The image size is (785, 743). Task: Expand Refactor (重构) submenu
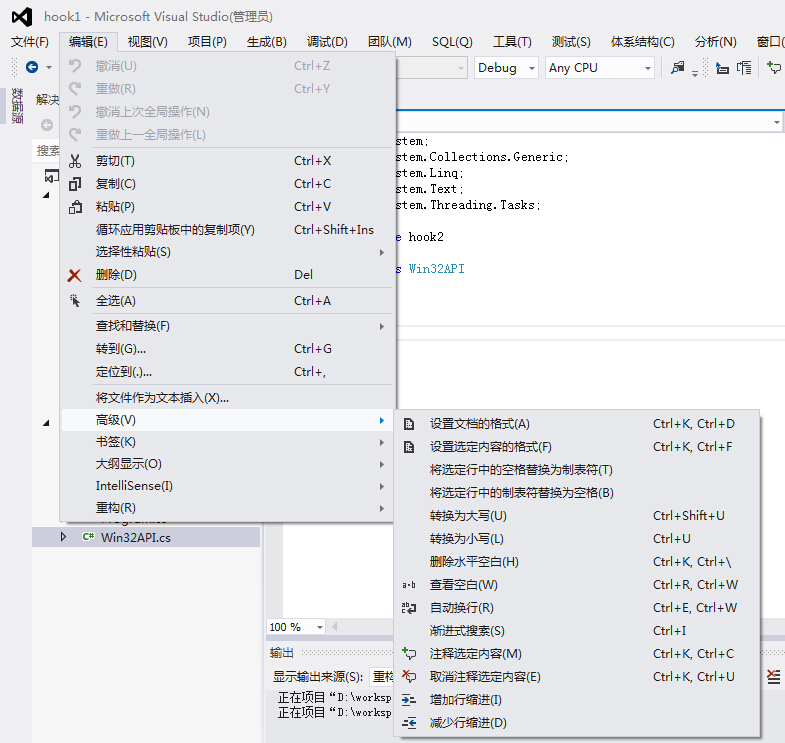pos(227,508)
